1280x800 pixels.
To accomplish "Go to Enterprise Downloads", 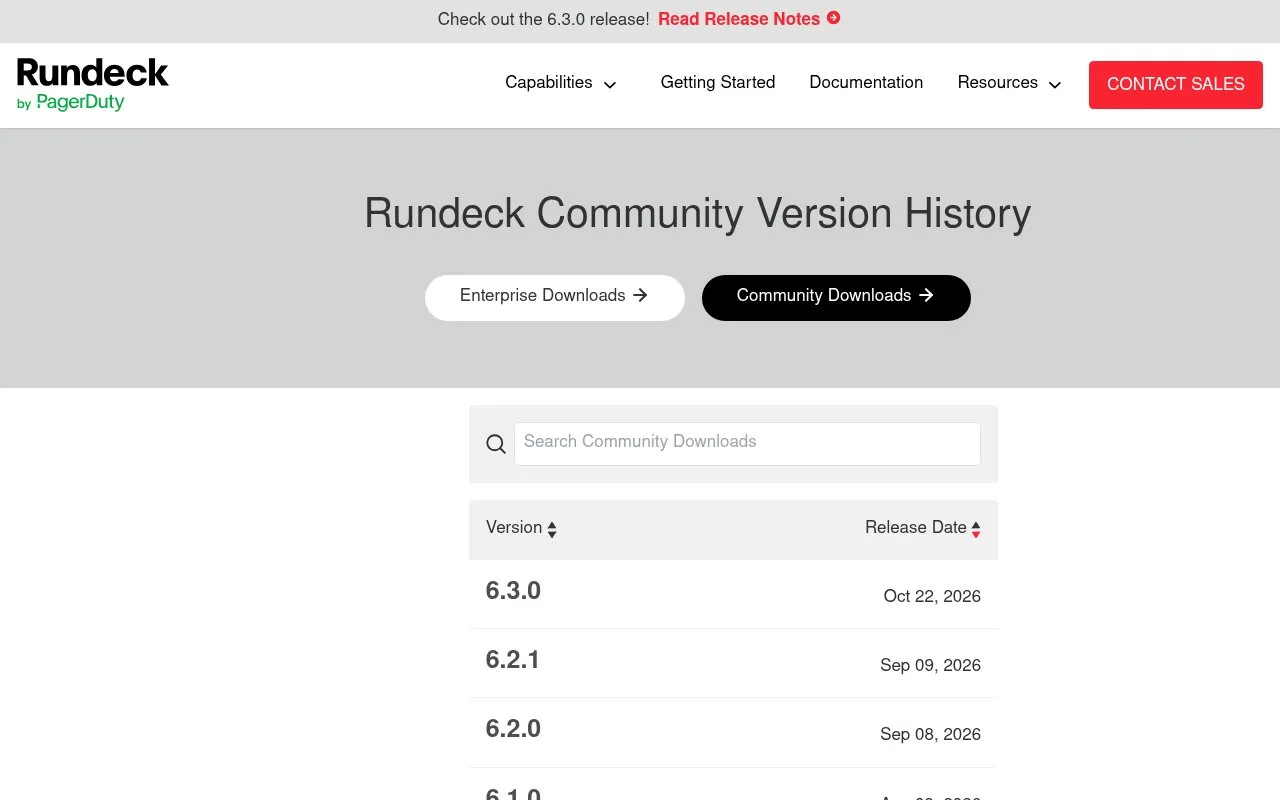I will click(555, 297).
